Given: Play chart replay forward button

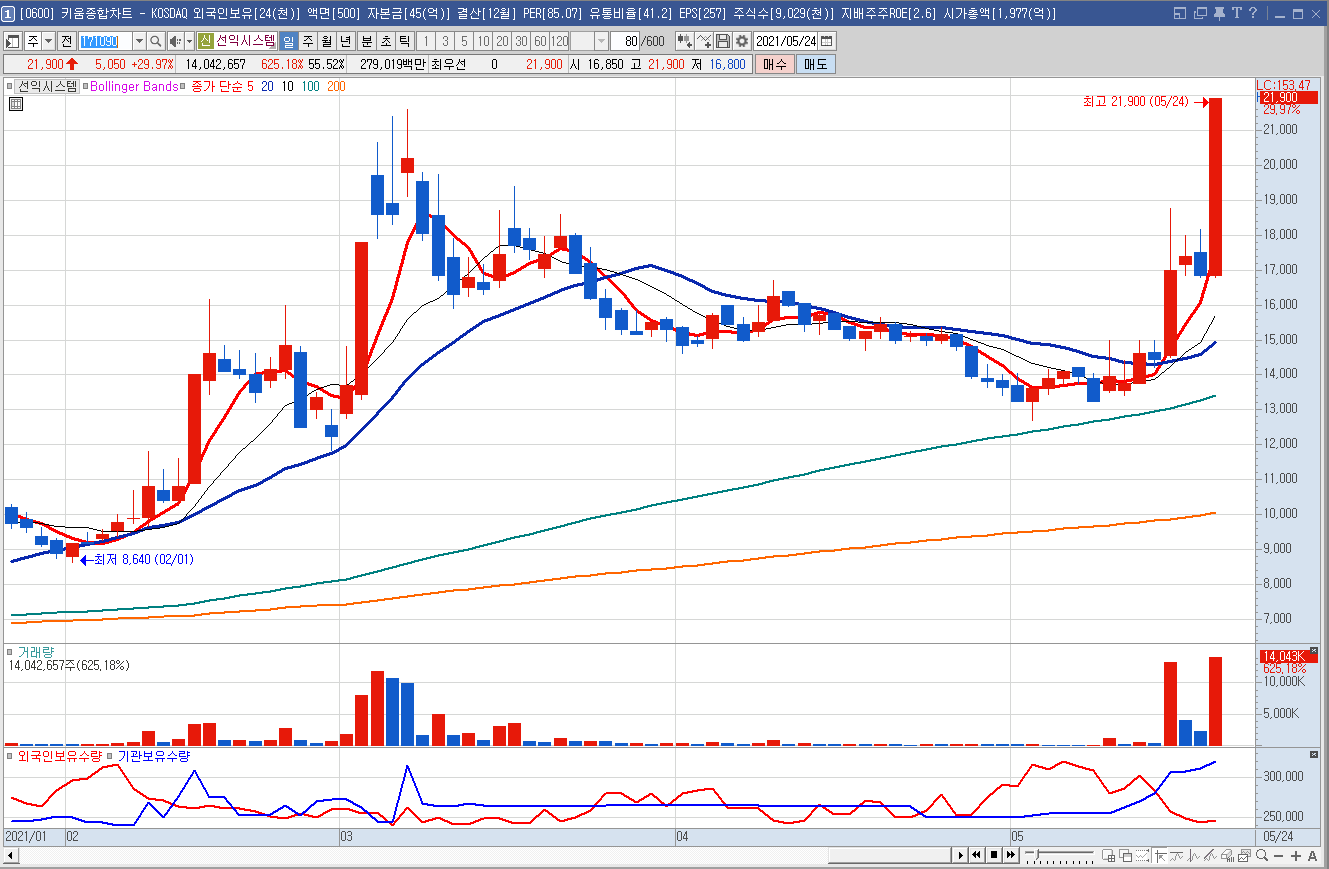Looking at the screenshot, I should pyautogui.click(x=960, y=855).
